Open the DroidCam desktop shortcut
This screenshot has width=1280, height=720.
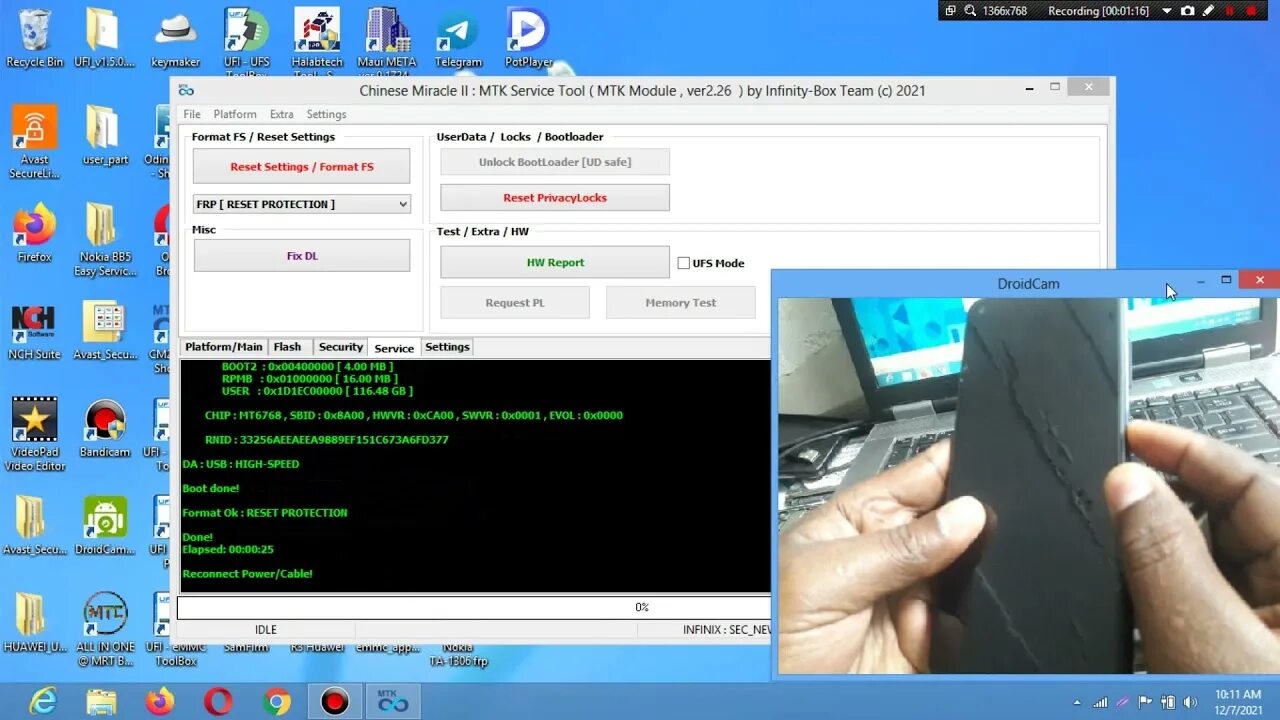(105, 526)
